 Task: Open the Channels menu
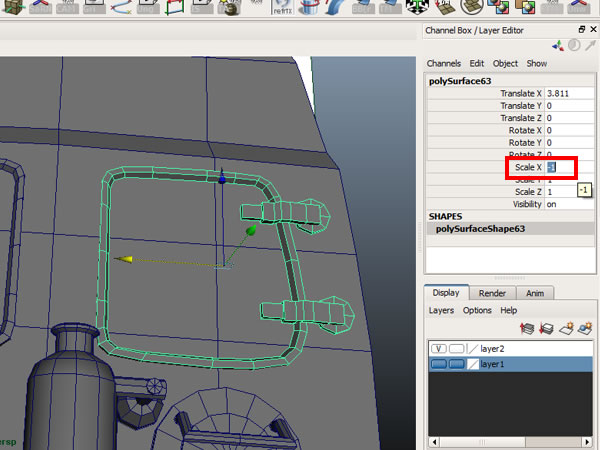click(x=444, y=63)
